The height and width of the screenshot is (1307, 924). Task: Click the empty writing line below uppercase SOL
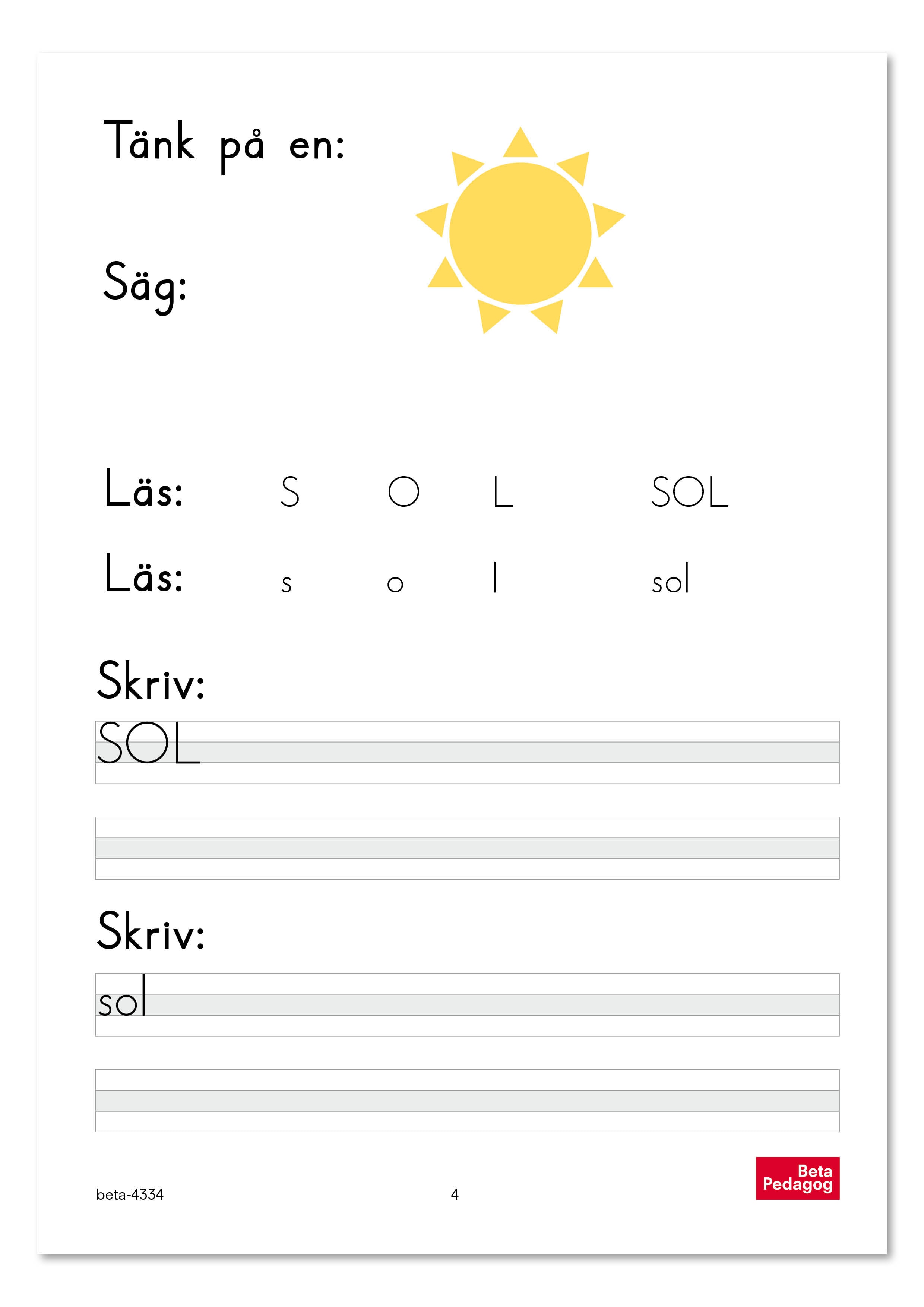(x=467, y=848)
